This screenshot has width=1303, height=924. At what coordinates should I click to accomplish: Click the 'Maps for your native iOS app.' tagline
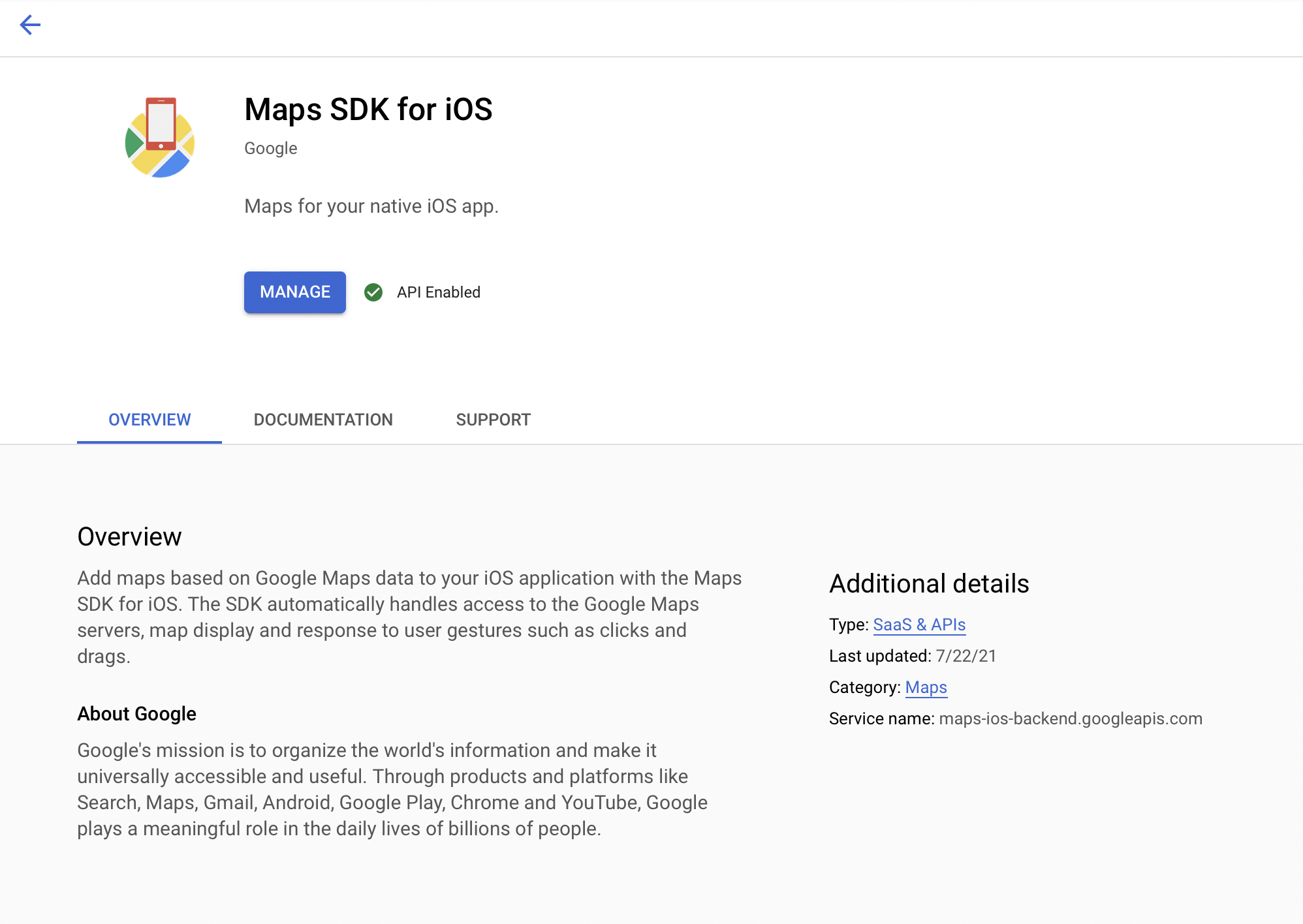tap(371, 206)
